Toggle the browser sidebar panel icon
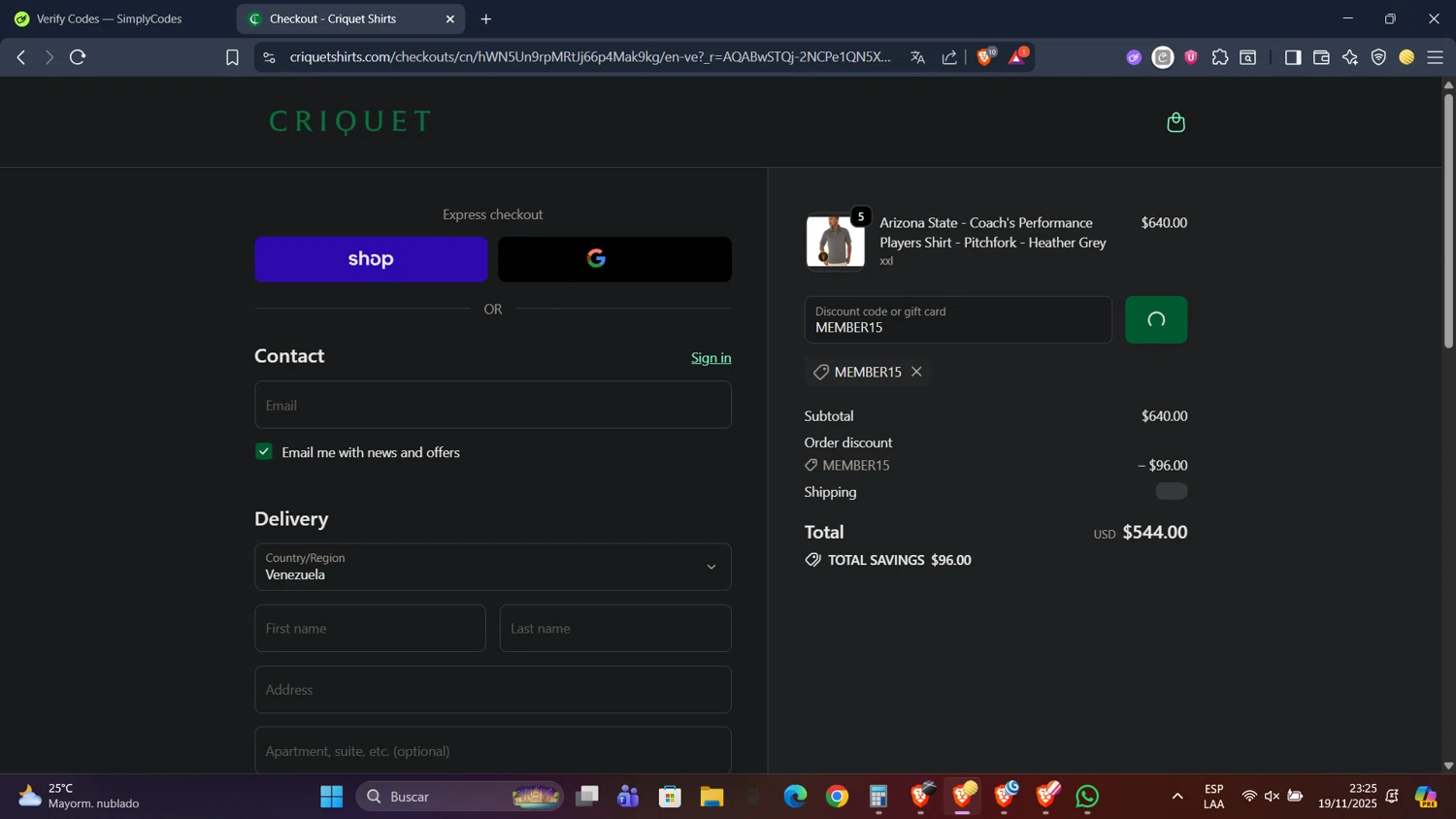The height and width of the screenshot is (819, 1456). (x=1292, y=57)
